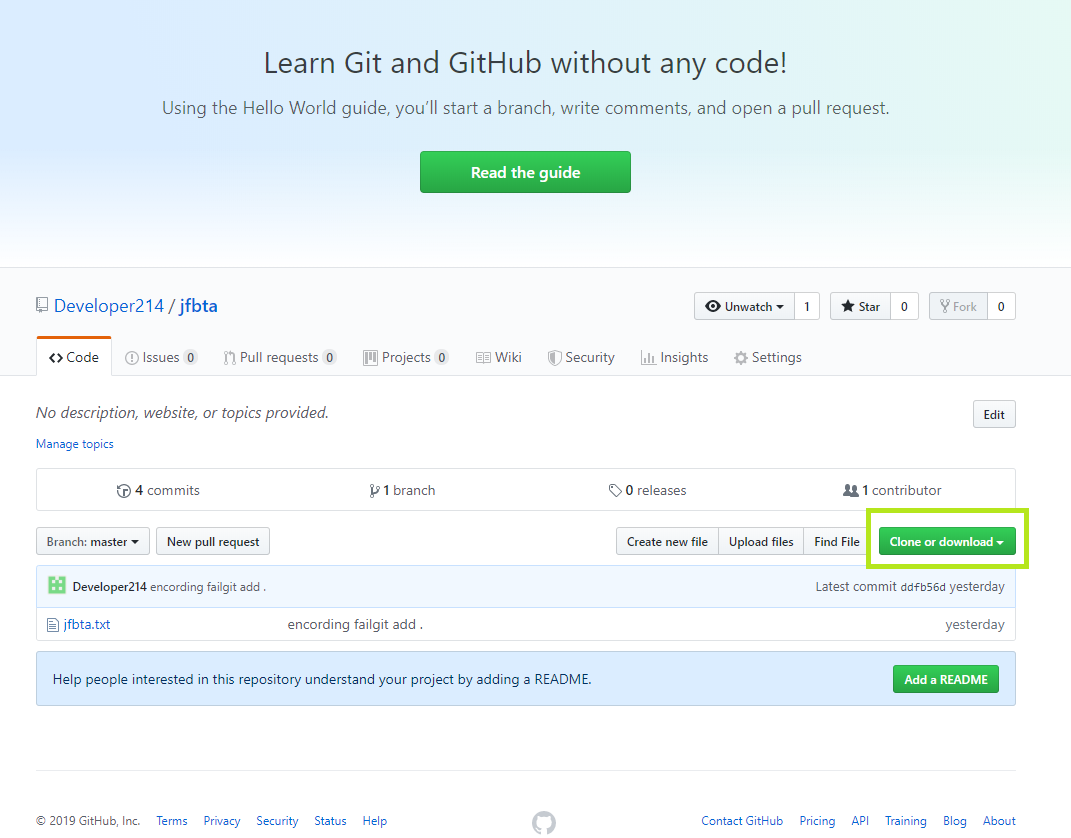Click the bar graph icon of Insights tab

[648, 357]
